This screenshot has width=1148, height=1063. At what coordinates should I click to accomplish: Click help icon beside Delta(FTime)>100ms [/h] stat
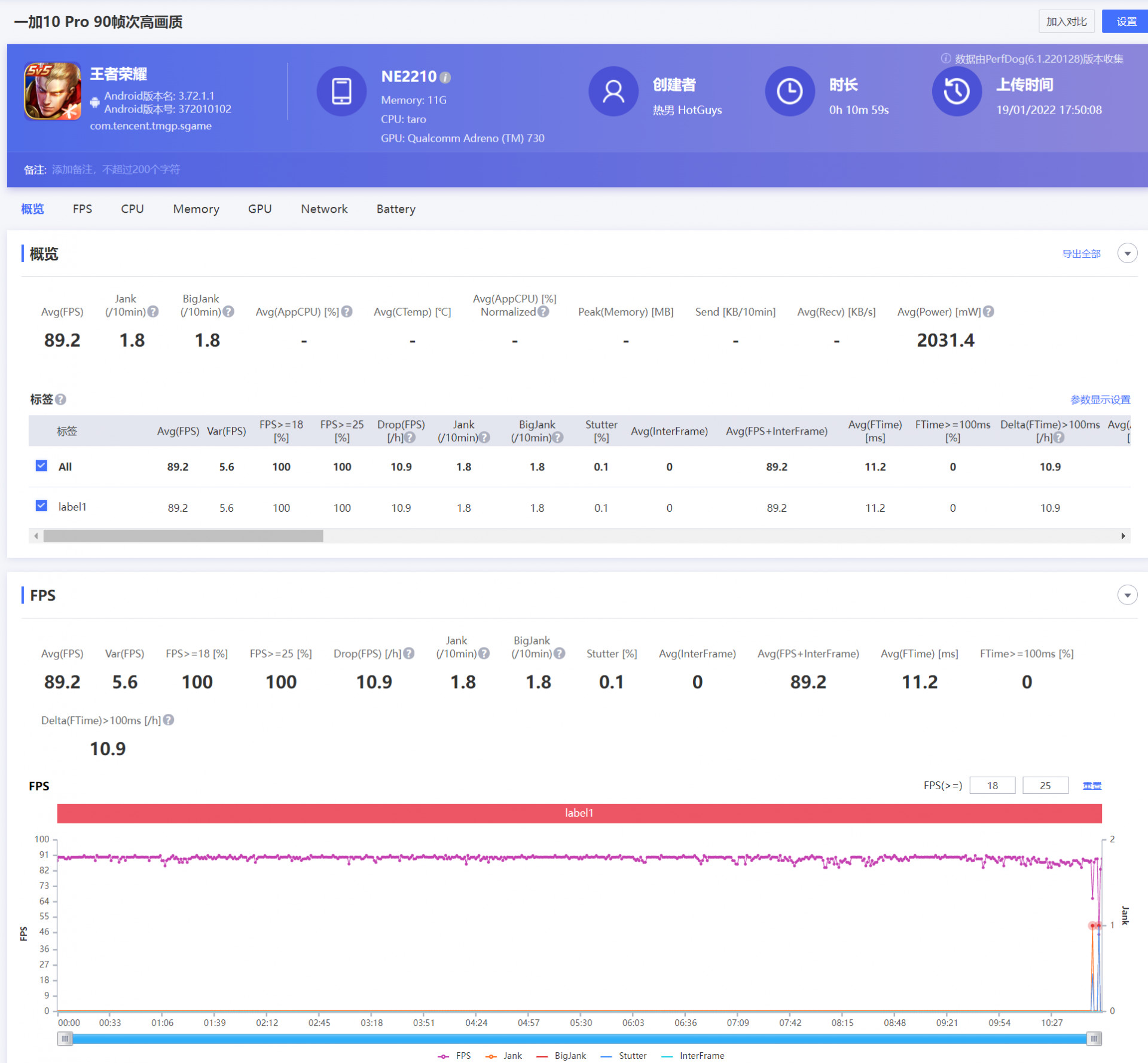pos(169,720)
